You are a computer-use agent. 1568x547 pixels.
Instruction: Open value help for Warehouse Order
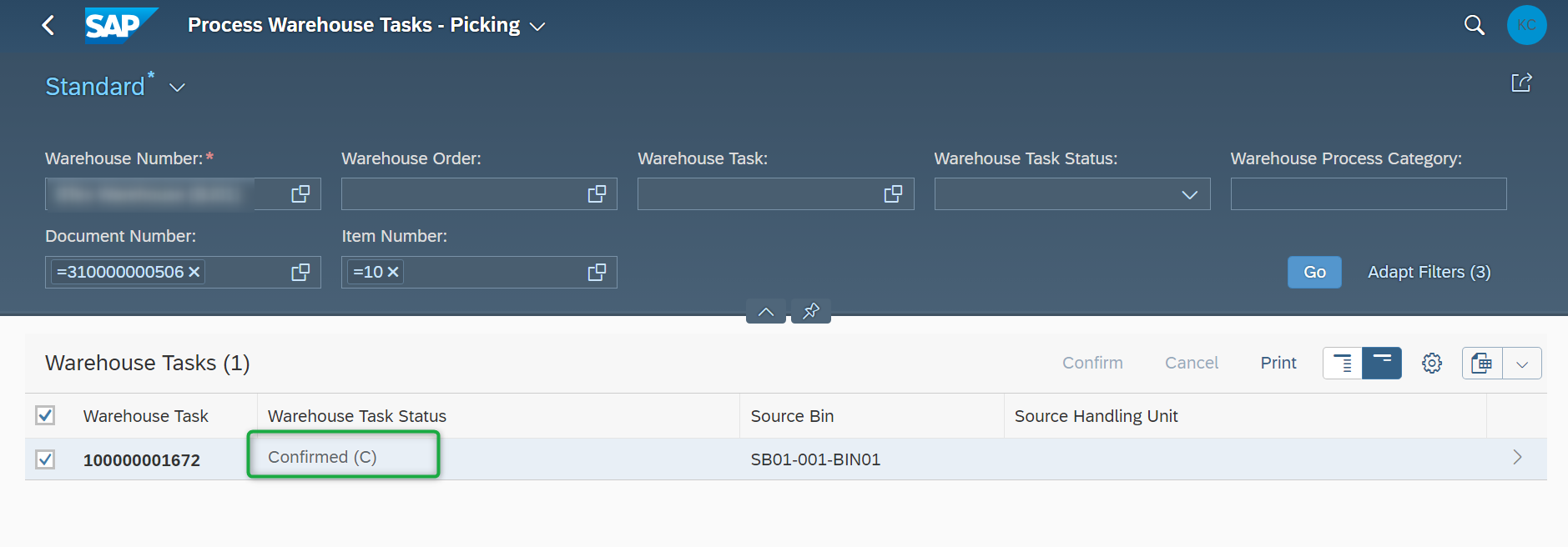[597, 194]
